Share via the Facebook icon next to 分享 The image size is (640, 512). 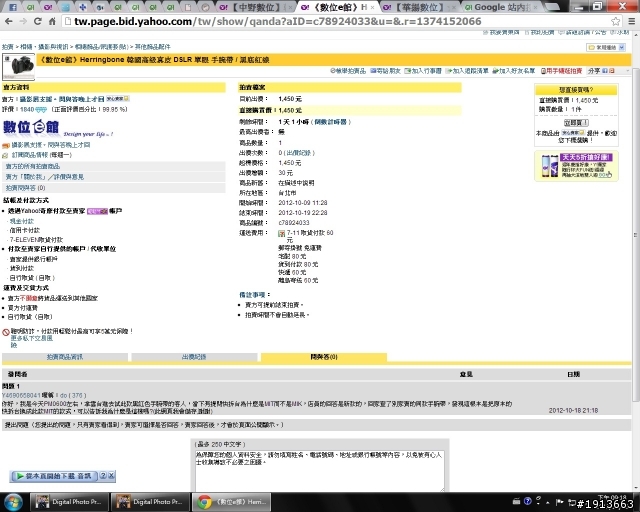[x=605, y=71]
